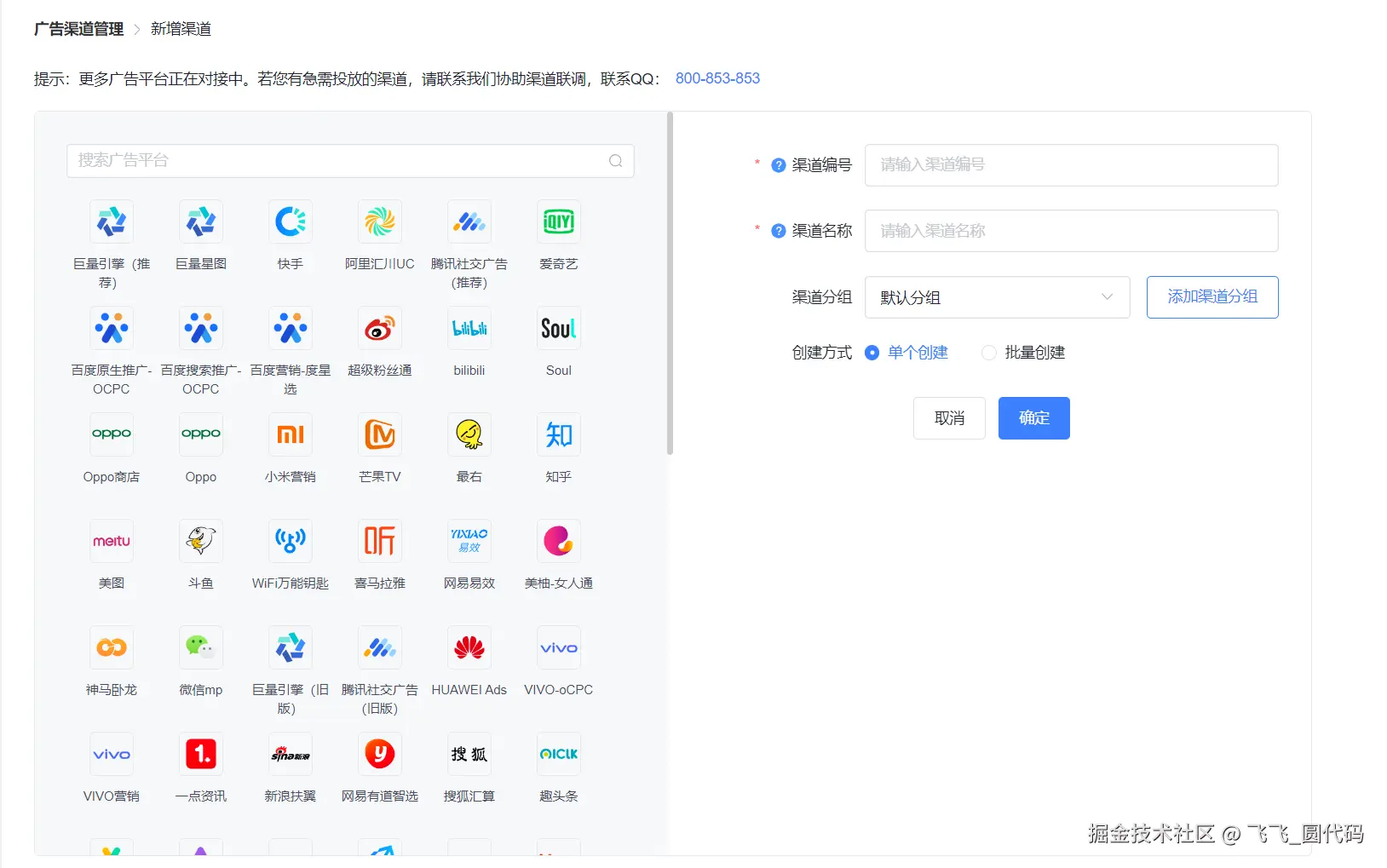
Task: Click the platform list scrollbar
Action: tap(670, 283)
